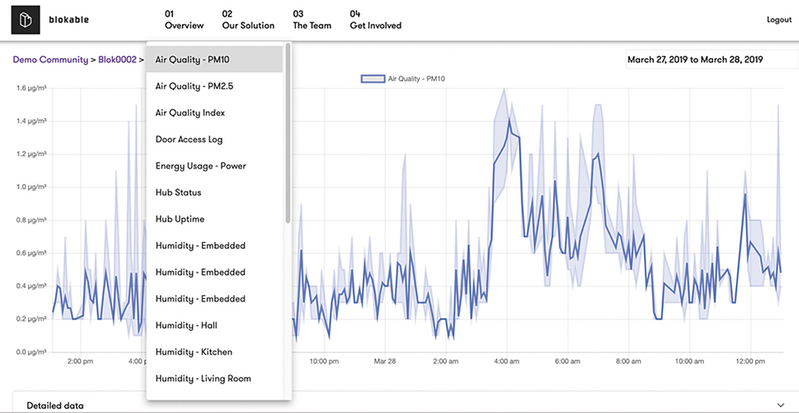Screen dimensions: 799x413
Task: Follow the Demo Community breadcrumb link
Action: click(50, 60)
